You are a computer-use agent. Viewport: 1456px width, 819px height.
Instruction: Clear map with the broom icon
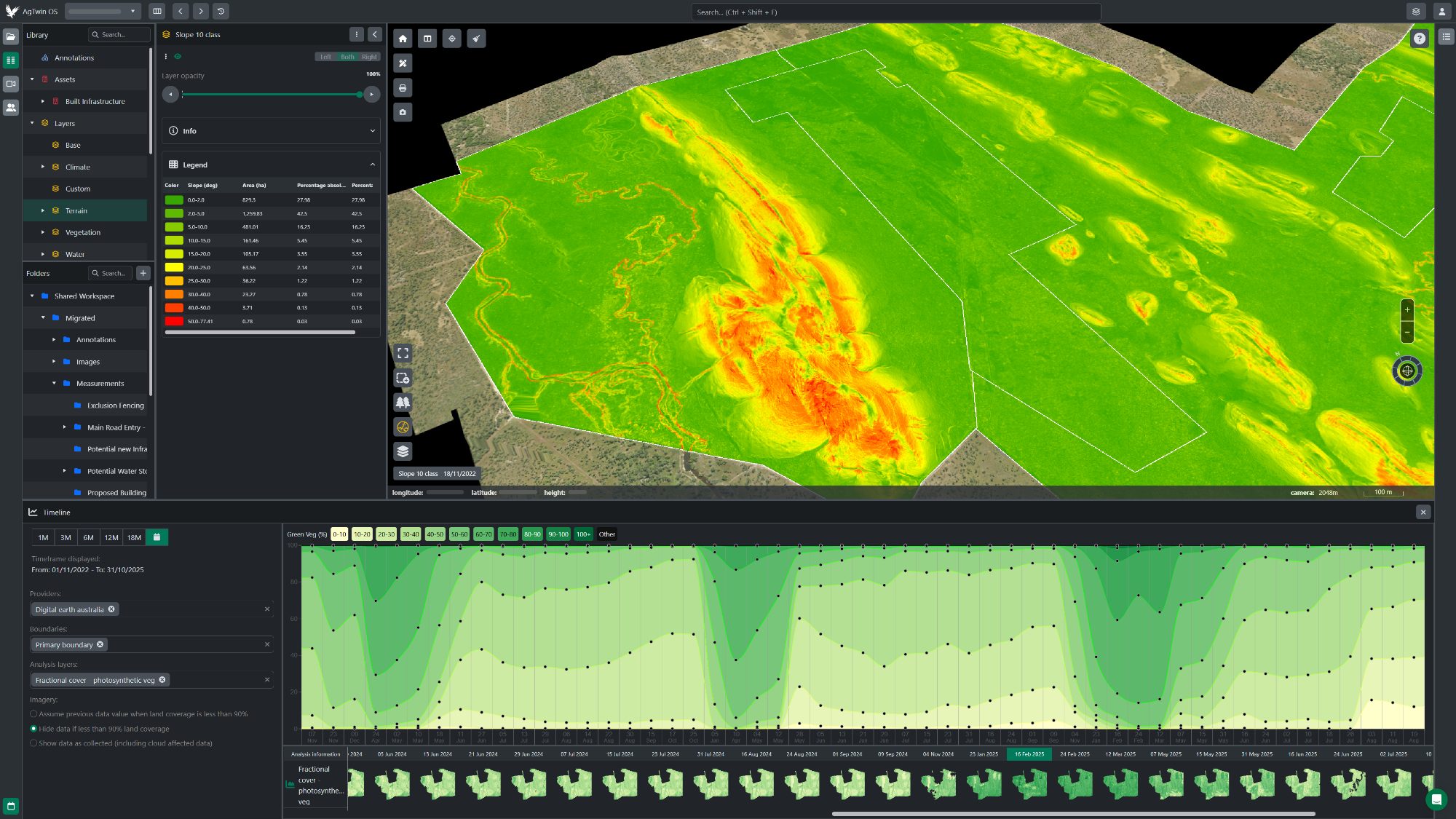coord(476,39)
